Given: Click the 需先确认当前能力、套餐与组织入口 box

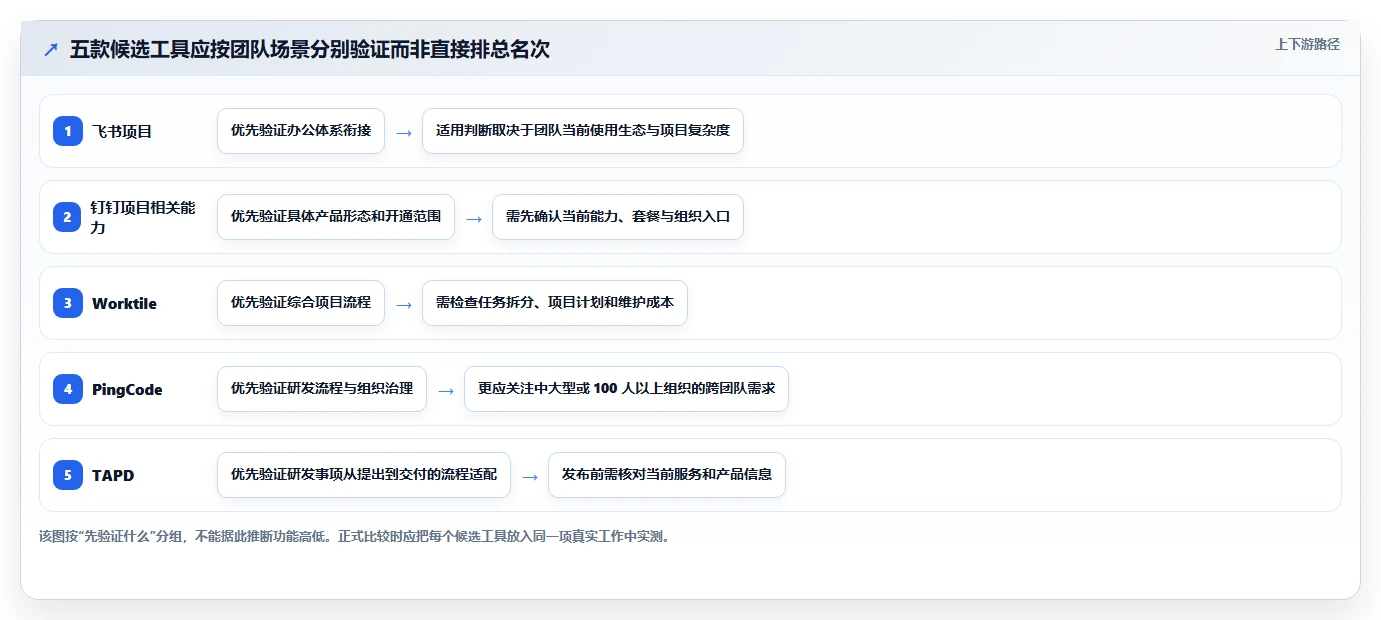Looking at the screenshot, I should tap(618, 217).
